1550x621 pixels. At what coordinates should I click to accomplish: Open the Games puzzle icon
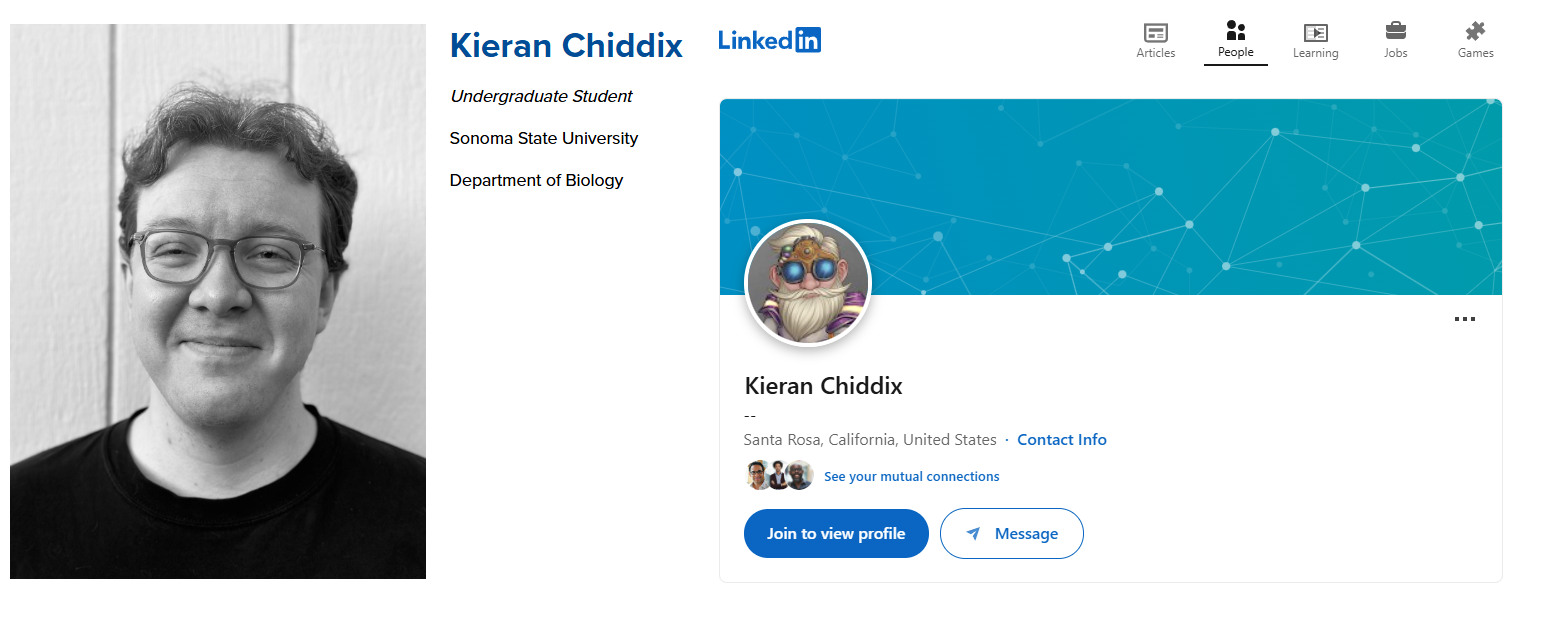[x=1475, y=40]
